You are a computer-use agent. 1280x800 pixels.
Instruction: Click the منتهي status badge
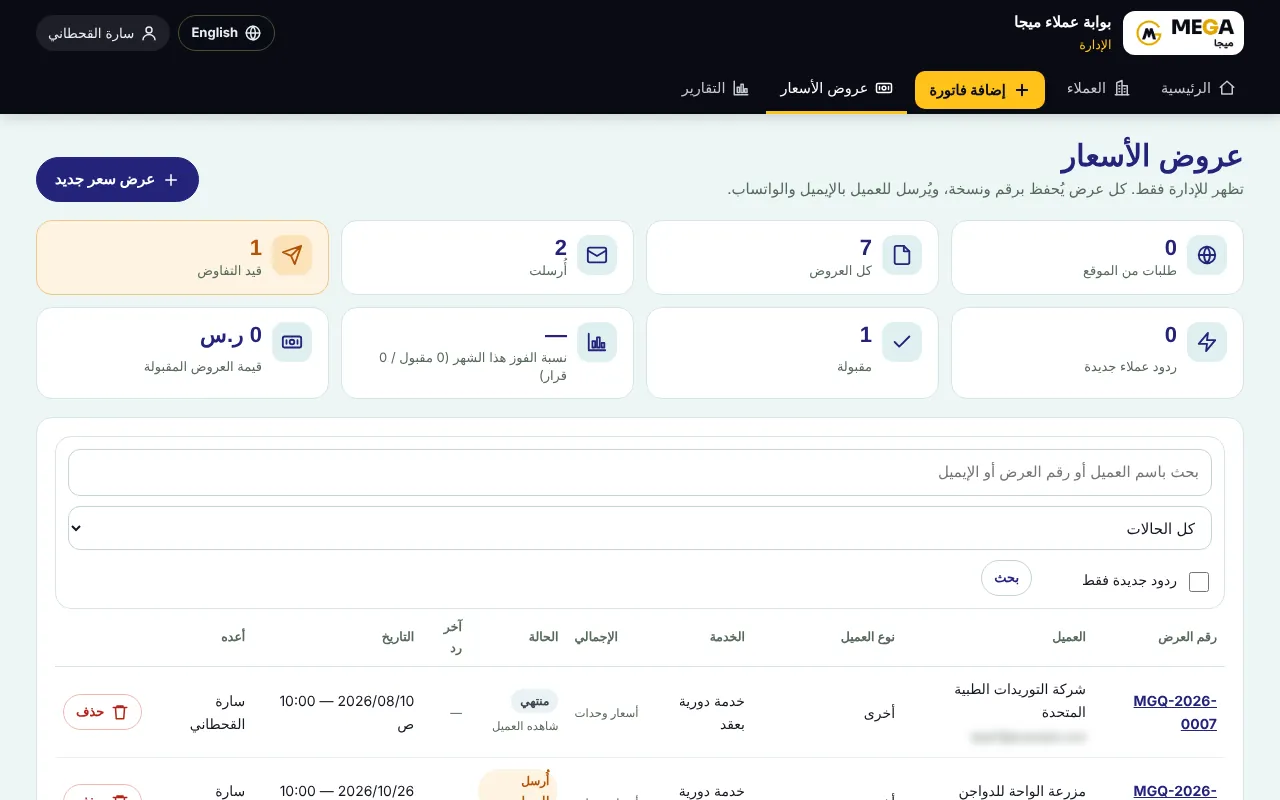[x=534, y=701]
